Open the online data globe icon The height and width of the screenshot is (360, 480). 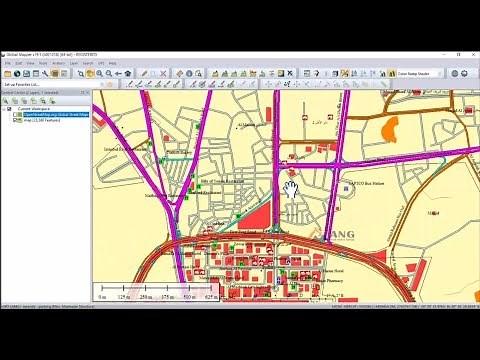click(x=17, y=74)
